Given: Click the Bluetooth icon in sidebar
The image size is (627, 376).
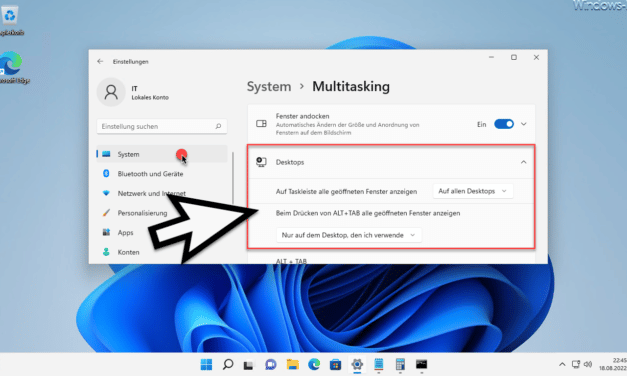Looking at the screenshot, I should point(106,173).
